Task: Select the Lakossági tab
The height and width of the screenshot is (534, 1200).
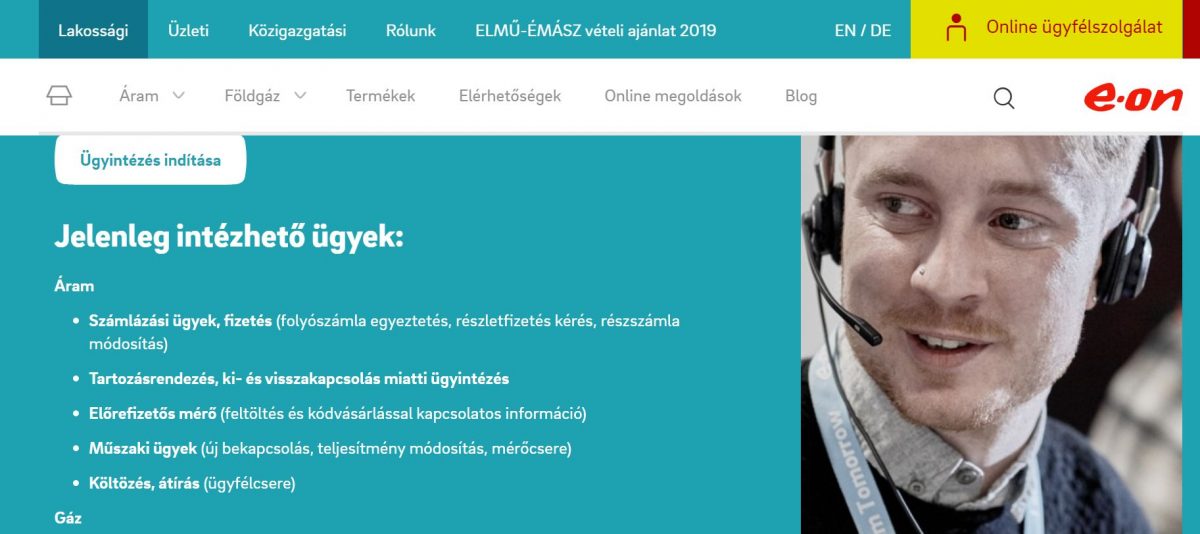Action: [x=93, y=30]
